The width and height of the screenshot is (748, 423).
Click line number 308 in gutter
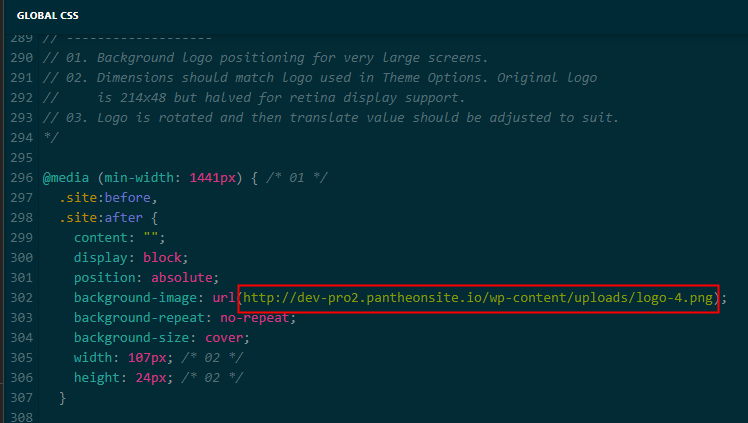tap(21, 417)
